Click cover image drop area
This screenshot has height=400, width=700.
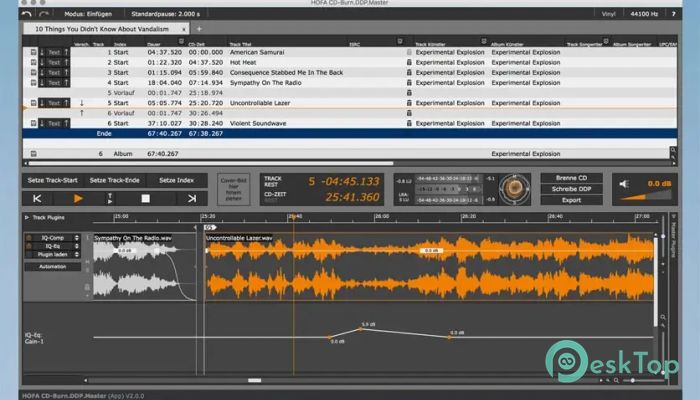[233, 189]
